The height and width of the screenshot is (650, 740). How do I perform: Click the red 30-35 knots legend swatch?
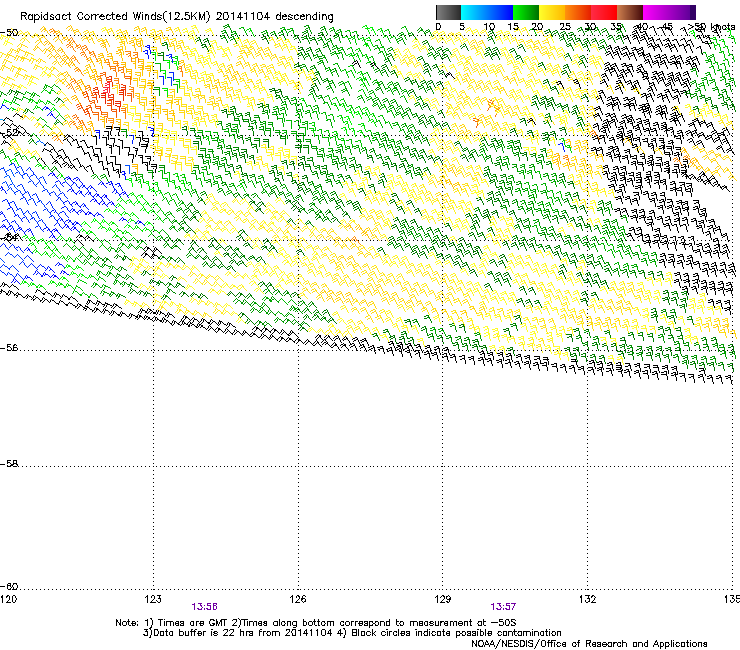(x=604, y=12)
